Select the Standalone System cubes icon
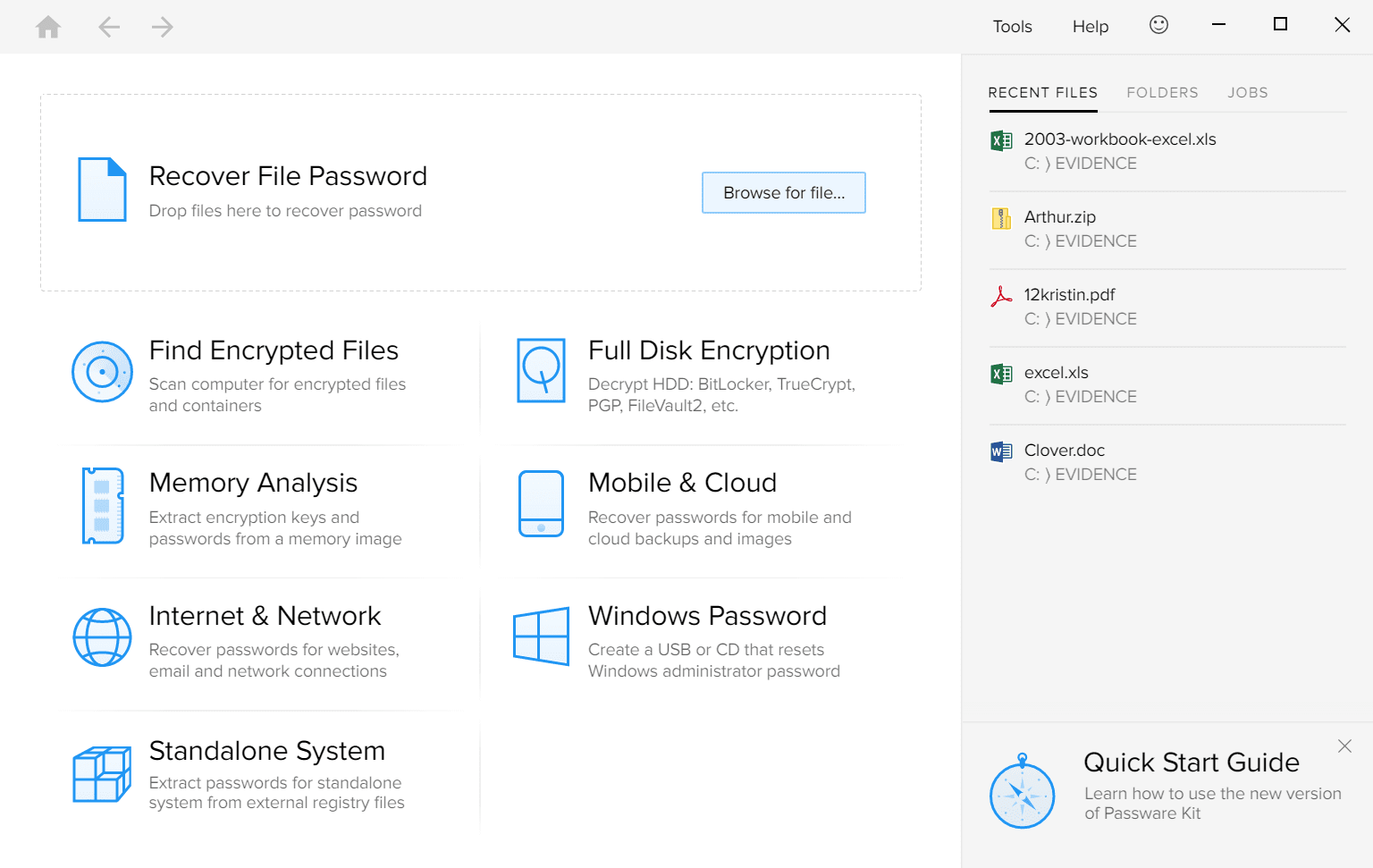Viewport: 1373px width, 868px height. tap(102, 773)
